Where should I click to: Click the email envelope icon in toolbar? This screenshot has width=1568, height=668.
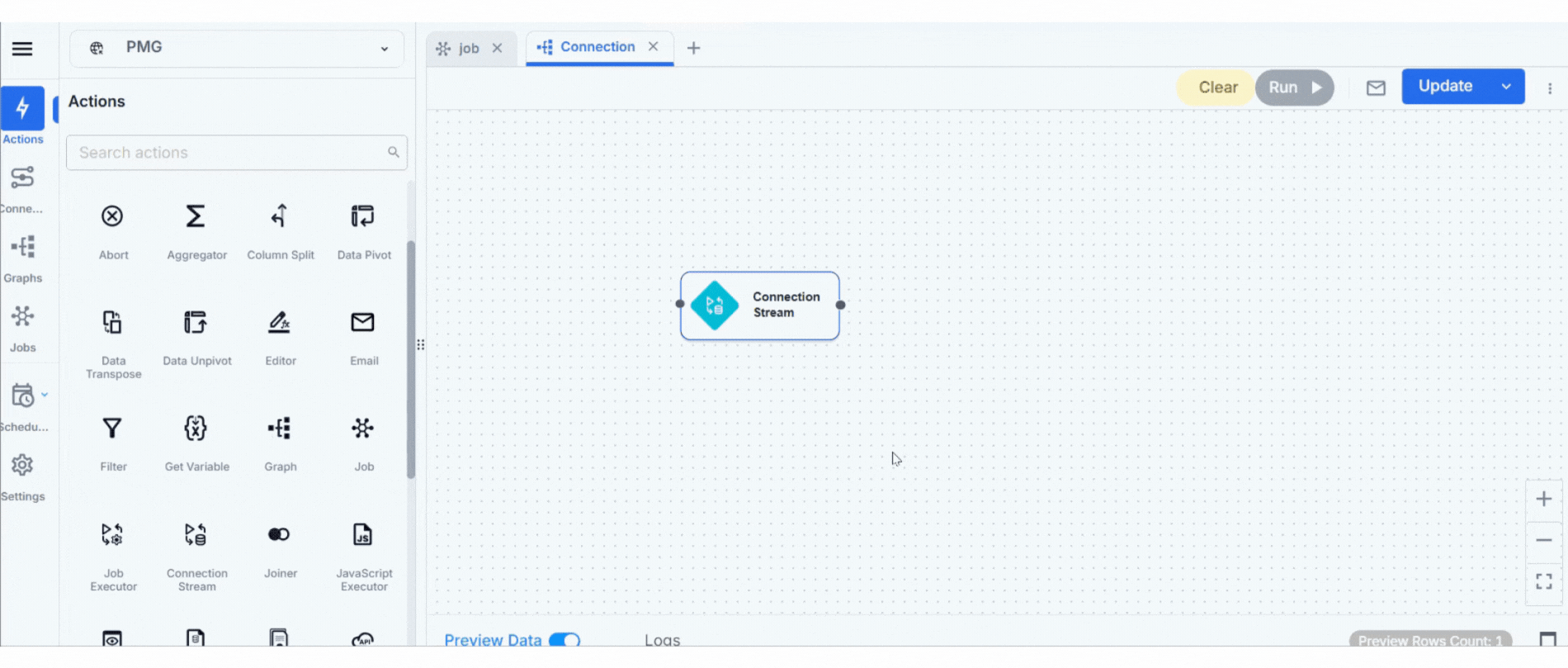coord(1376,88)
